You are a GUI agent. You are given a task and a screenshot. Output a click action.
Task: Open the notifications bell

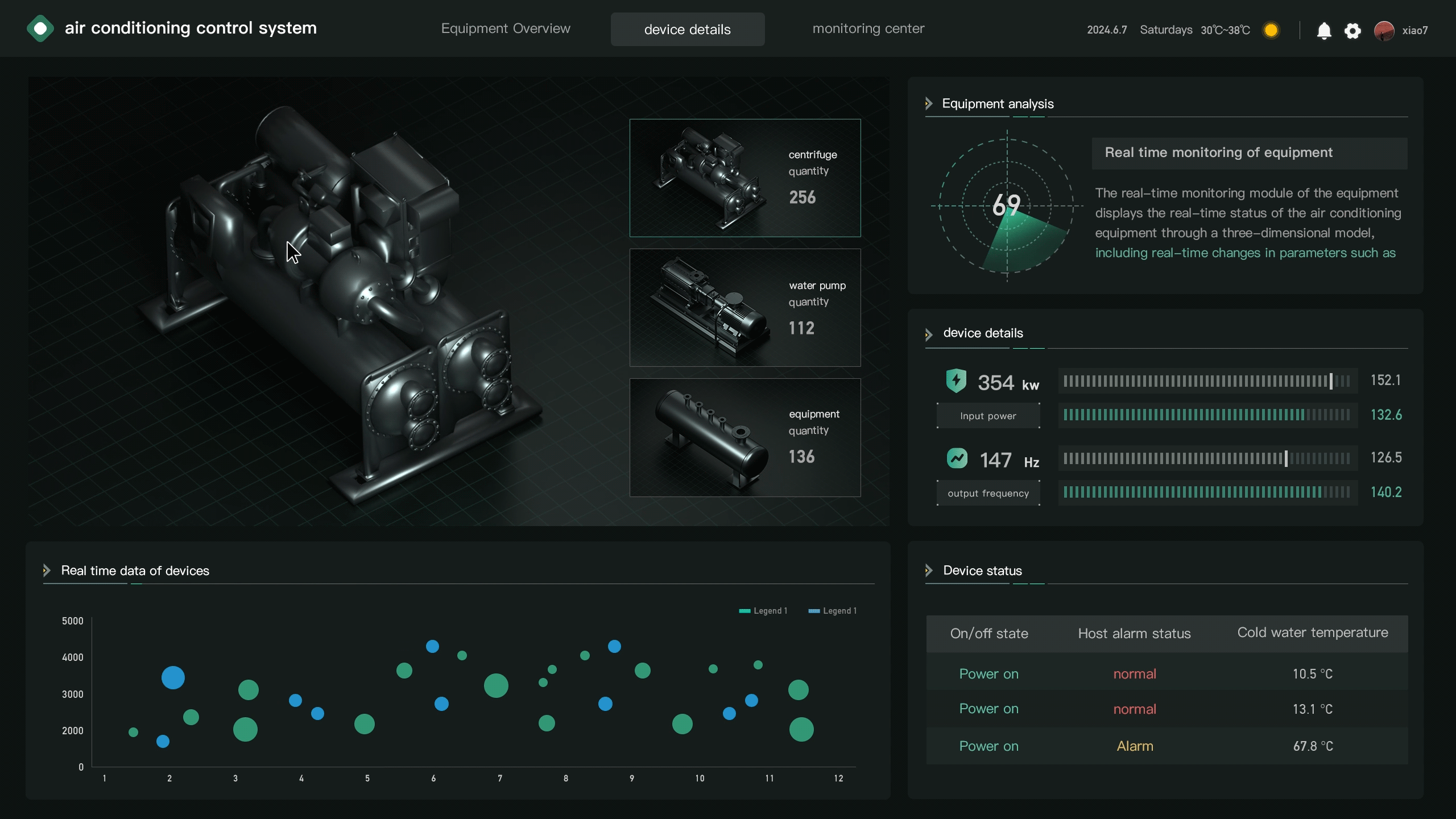point(1324,30)
